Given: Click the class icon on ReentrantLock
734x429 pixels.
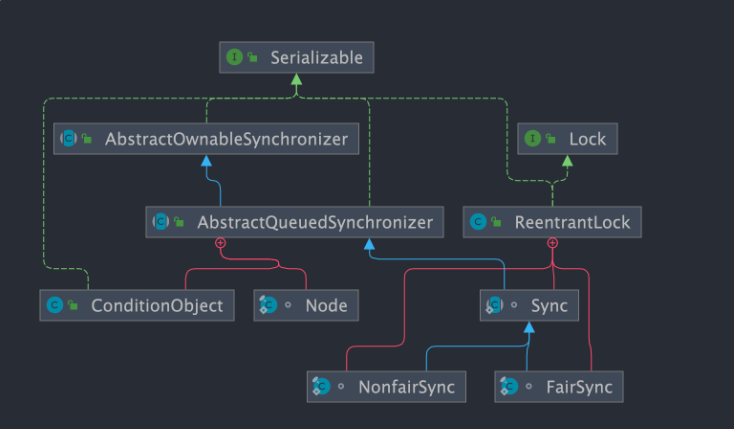Looking at the screenshot, I should (x=478, y=222).
